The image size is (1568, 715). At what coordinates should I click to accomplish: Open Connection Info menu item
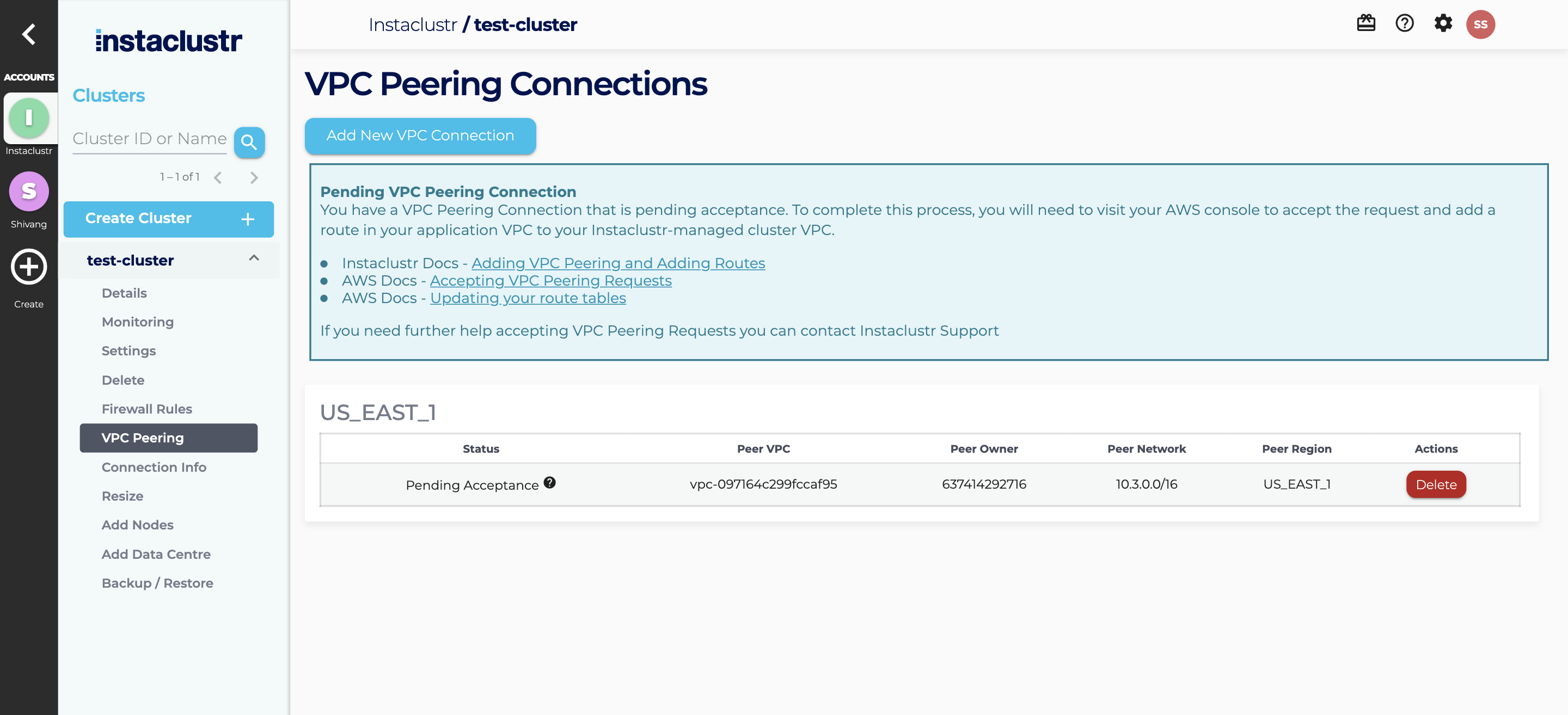coord(154,467)
